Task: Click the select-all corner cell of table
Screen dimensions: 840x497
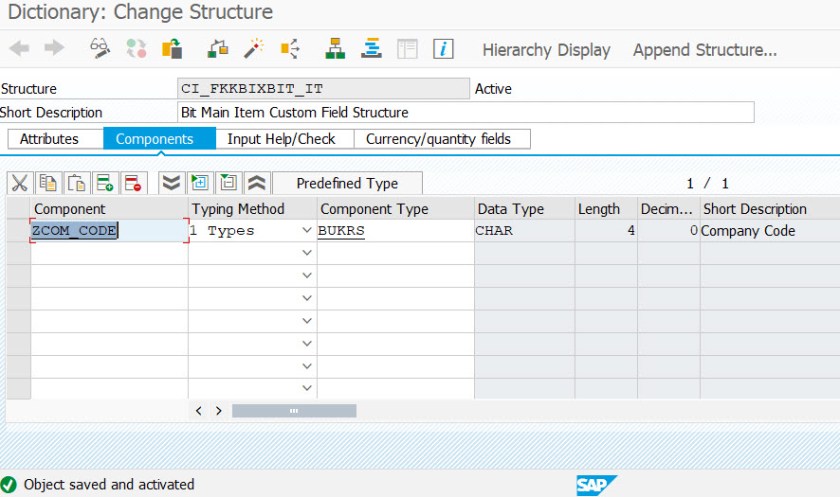Action: pyautogui.click(x=18, y=208)
